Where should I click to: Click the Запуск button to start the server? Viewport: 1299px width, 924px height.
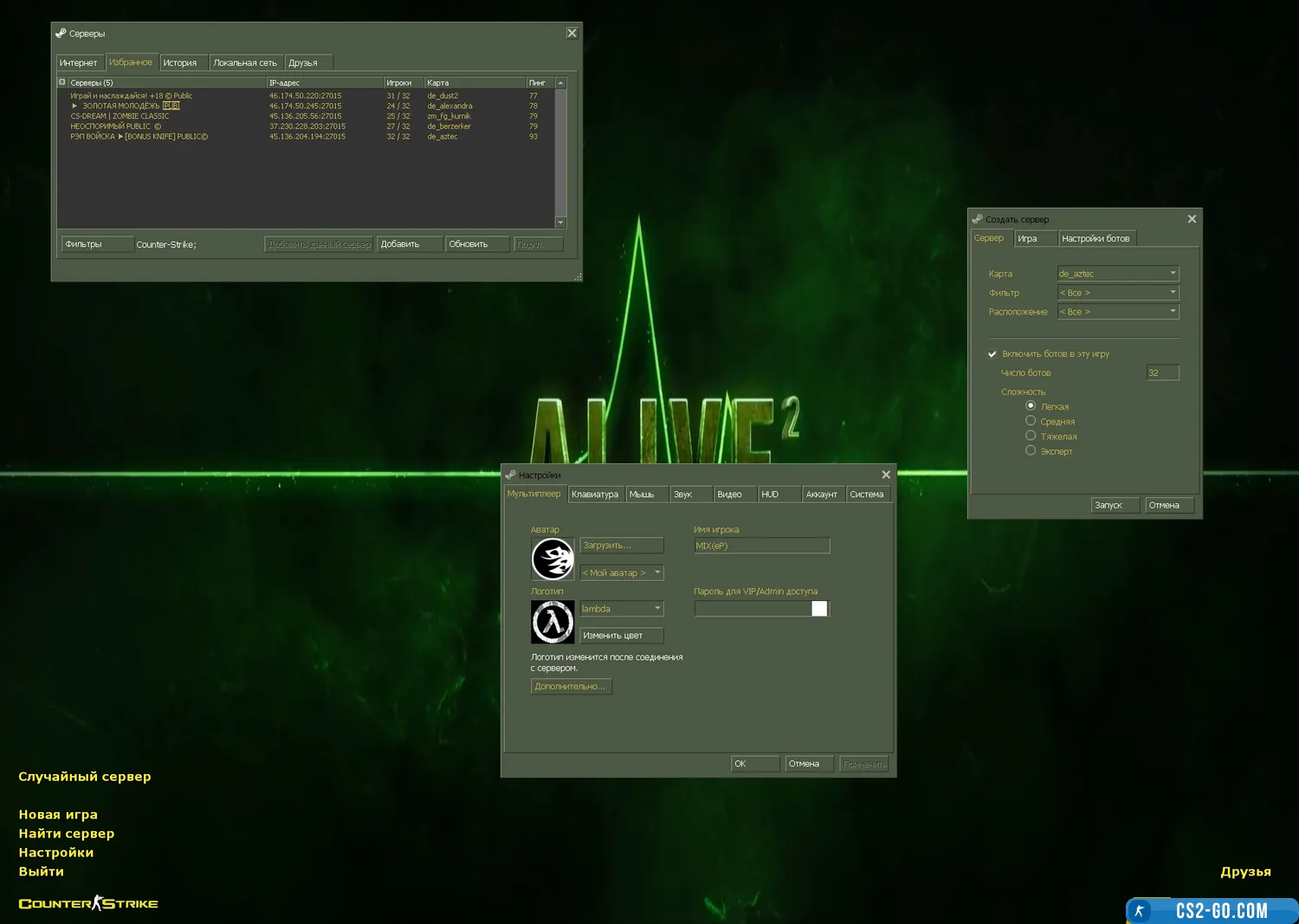click(x=1114, y=505)
